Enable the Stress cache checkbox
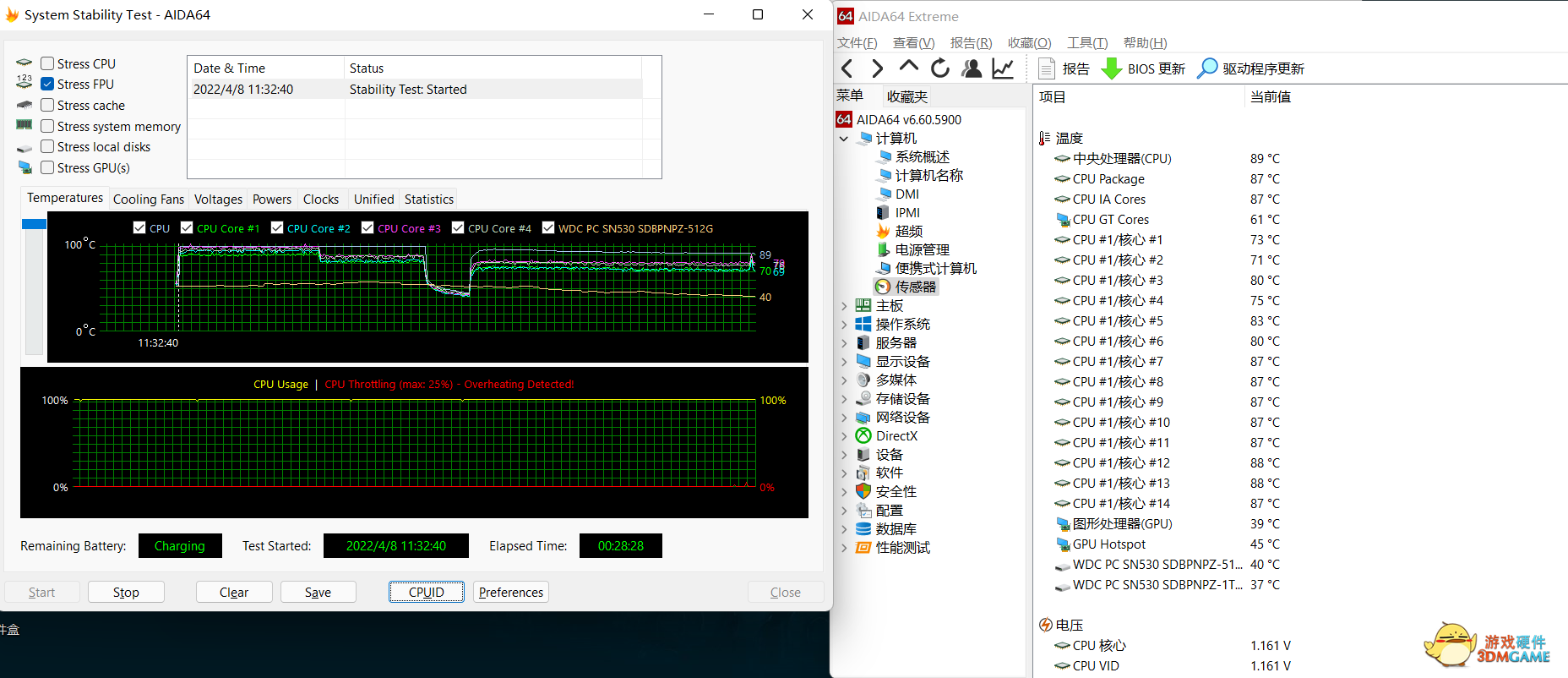 (x=47, y=105)
